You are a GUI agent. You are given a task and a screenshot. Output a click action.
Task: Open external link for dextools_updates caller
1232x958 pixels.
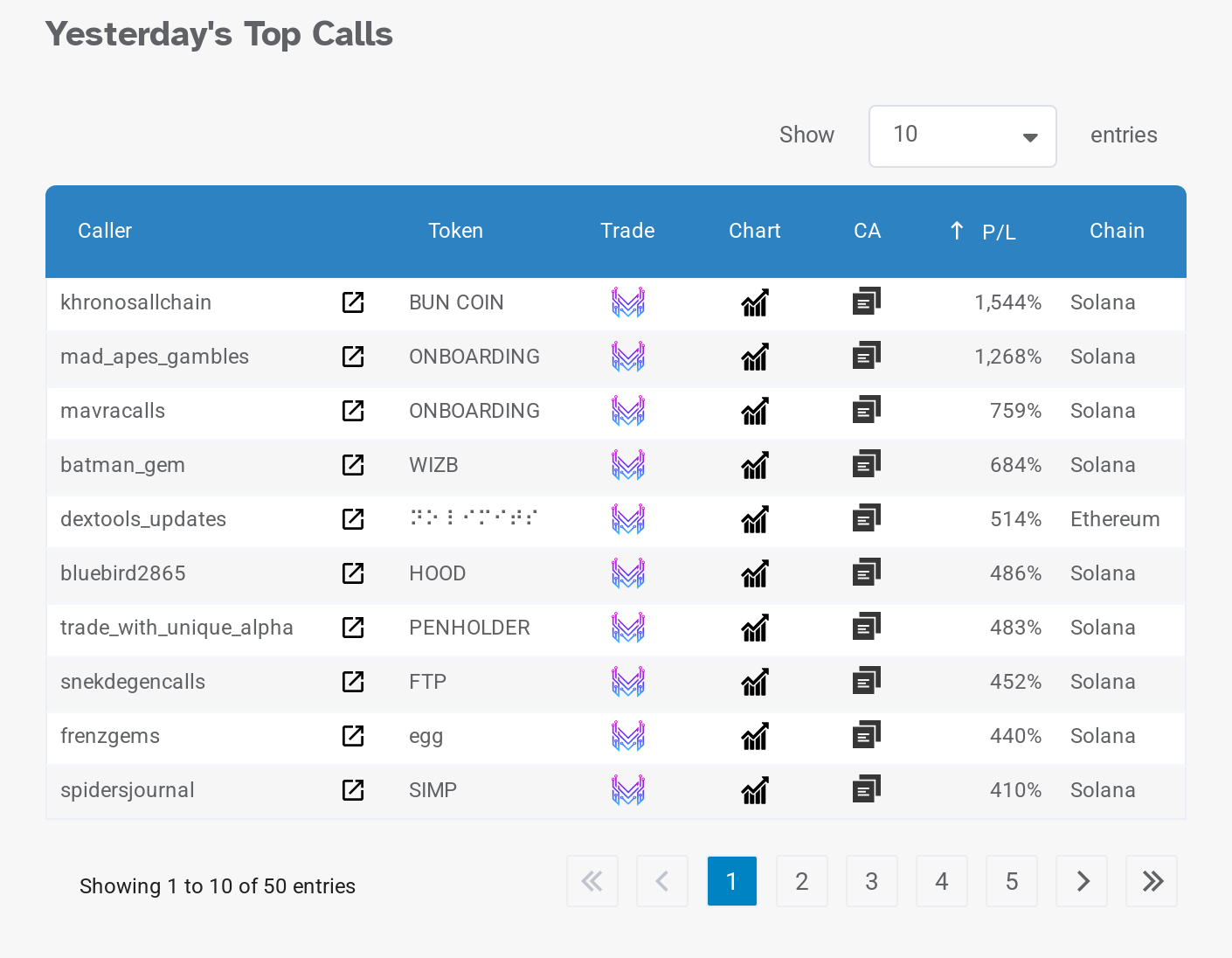(x=353, y=519)
